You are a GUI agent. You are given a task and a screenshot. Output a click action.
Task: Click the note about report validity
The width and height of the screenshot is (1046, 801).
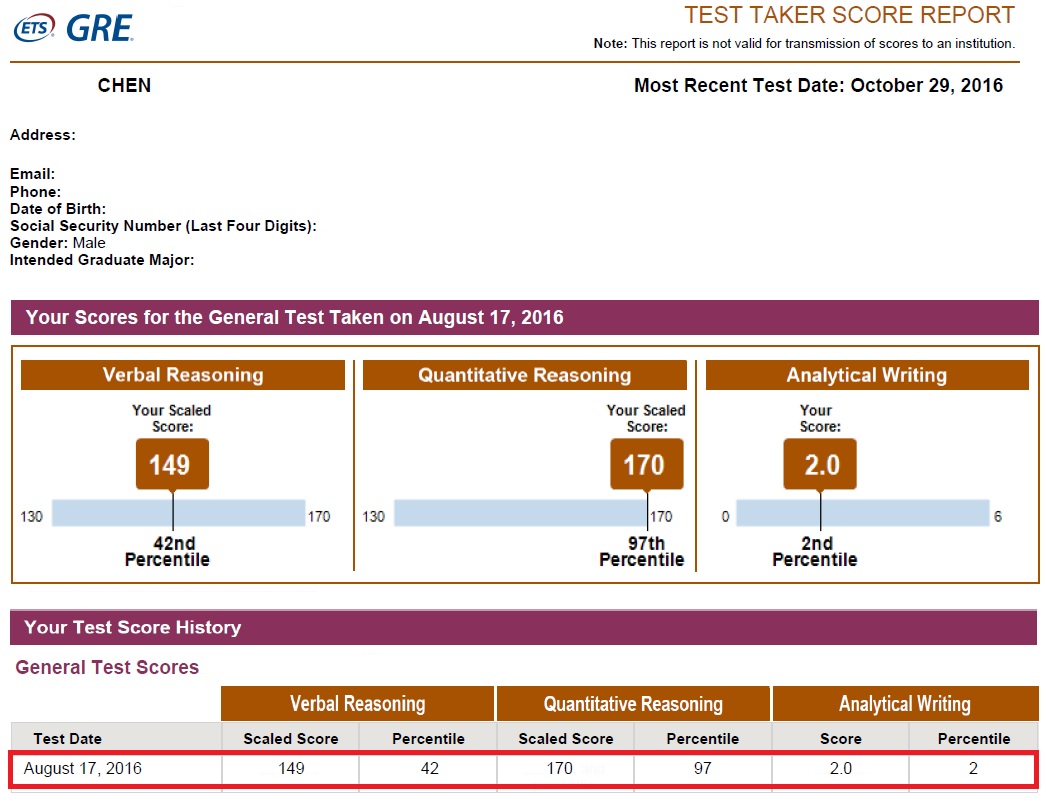pyautogui.click(x=805, y=43)
